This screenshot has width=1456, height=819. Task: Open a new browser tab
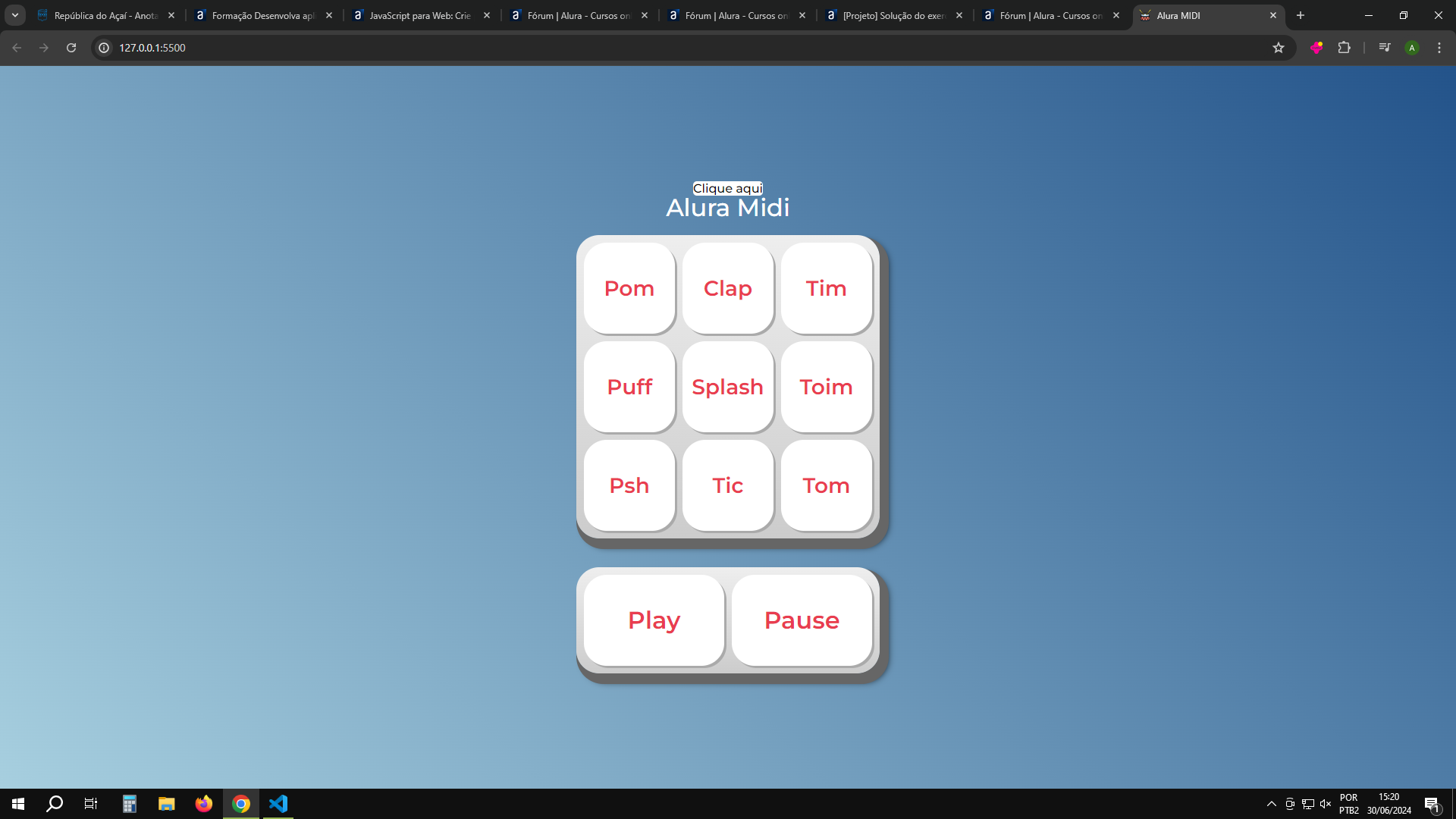[1301, 15]
